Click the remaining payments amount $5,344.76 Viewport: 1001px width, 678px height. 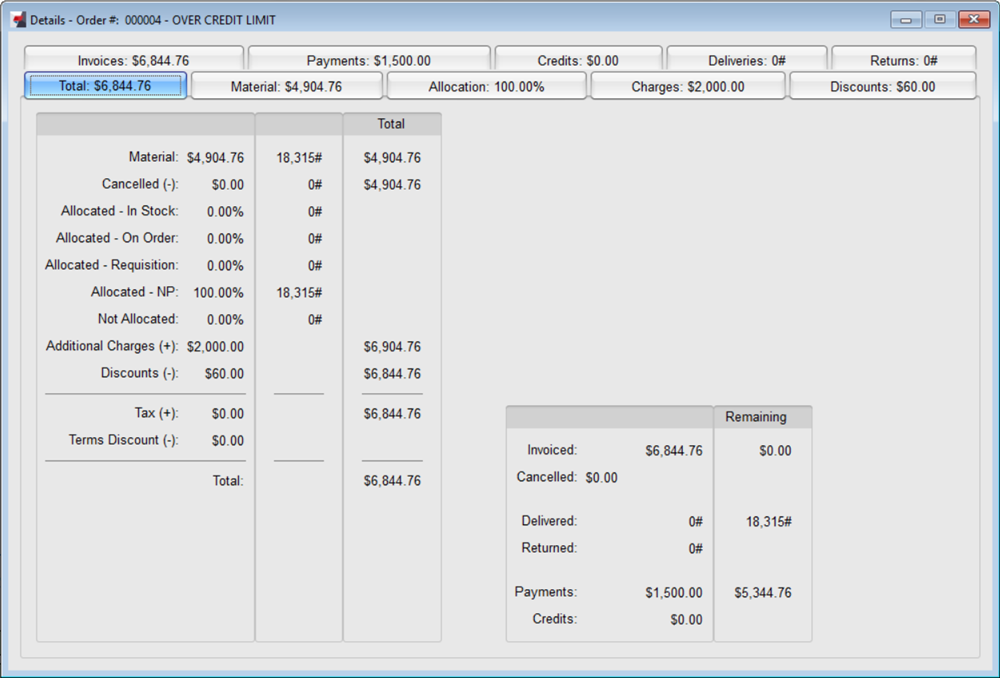coord(762,593)
